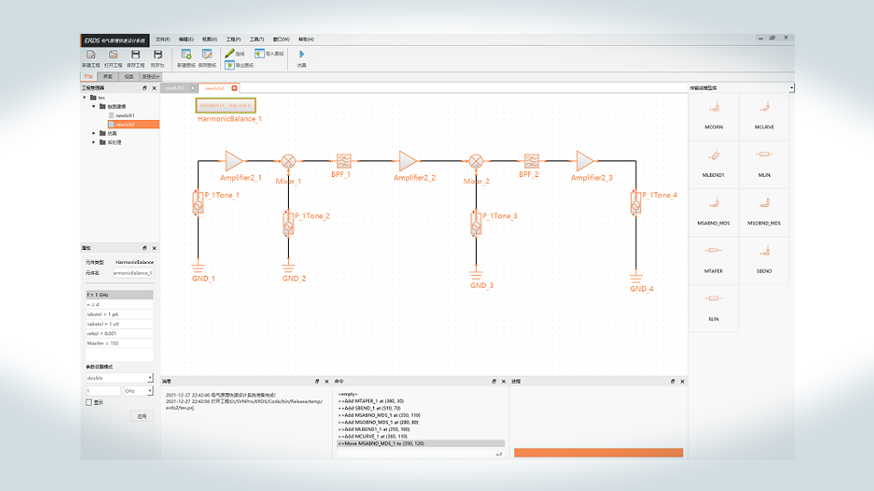Expand the component library category dropdown
The width and height of the screenshot is (874, 491).
791,88
